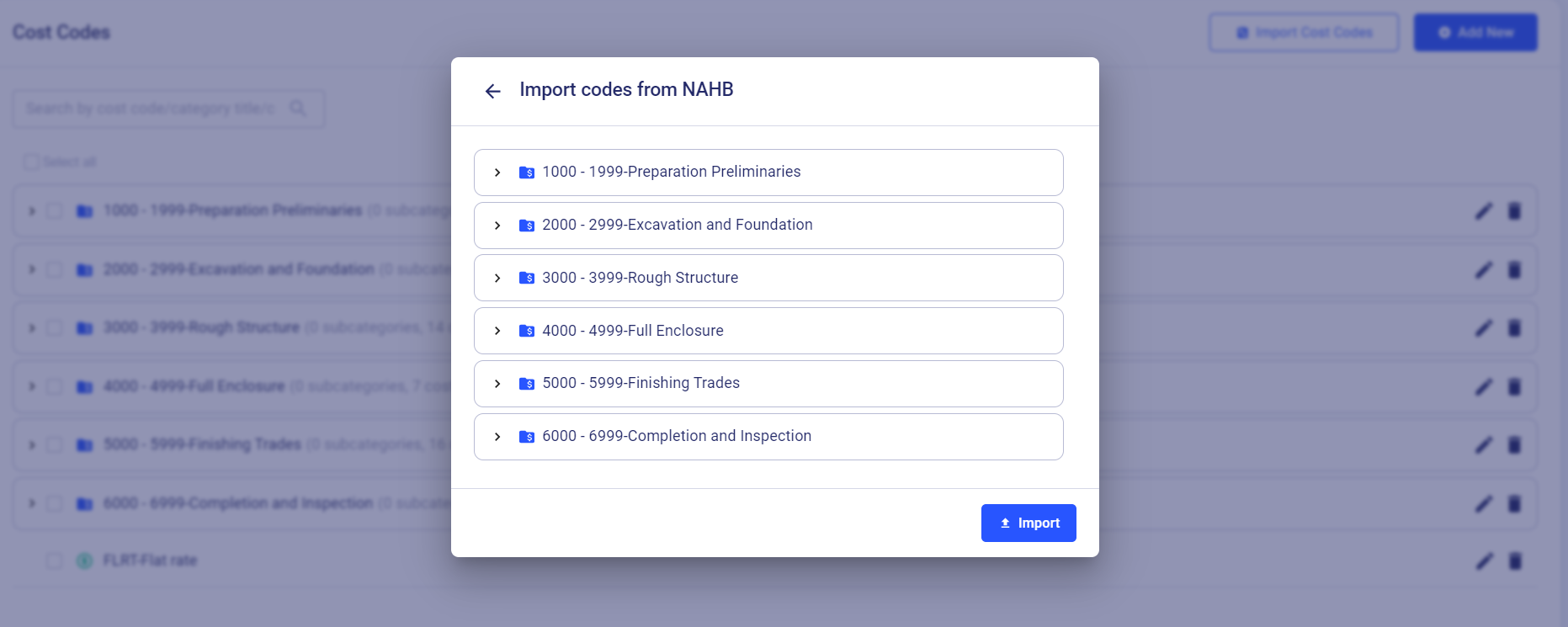The image size is (1568, 627).
Task: Edit the 1000 - 1999 Preparation Preliminaries category
Action: 1484,211
